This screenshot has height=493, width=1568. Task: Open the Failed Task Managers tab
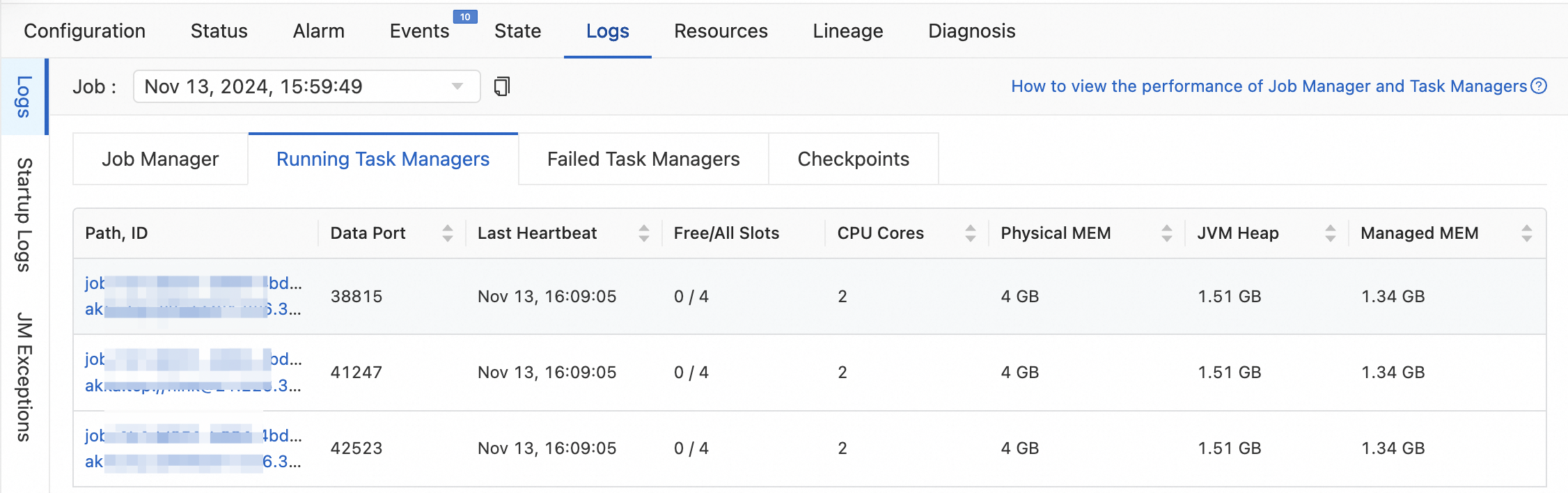643,159
